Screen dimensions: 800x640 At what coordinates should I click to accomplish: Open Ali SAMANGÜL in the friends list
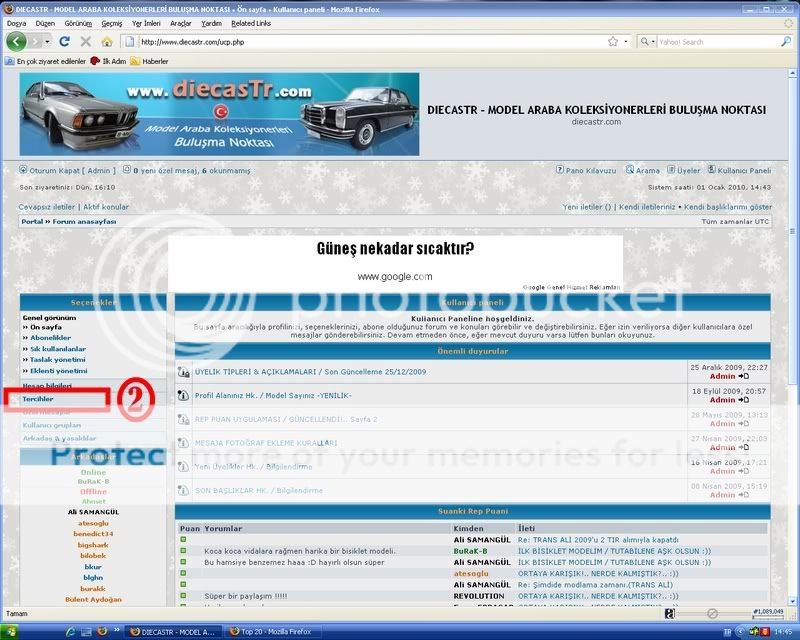pos(93,512)
